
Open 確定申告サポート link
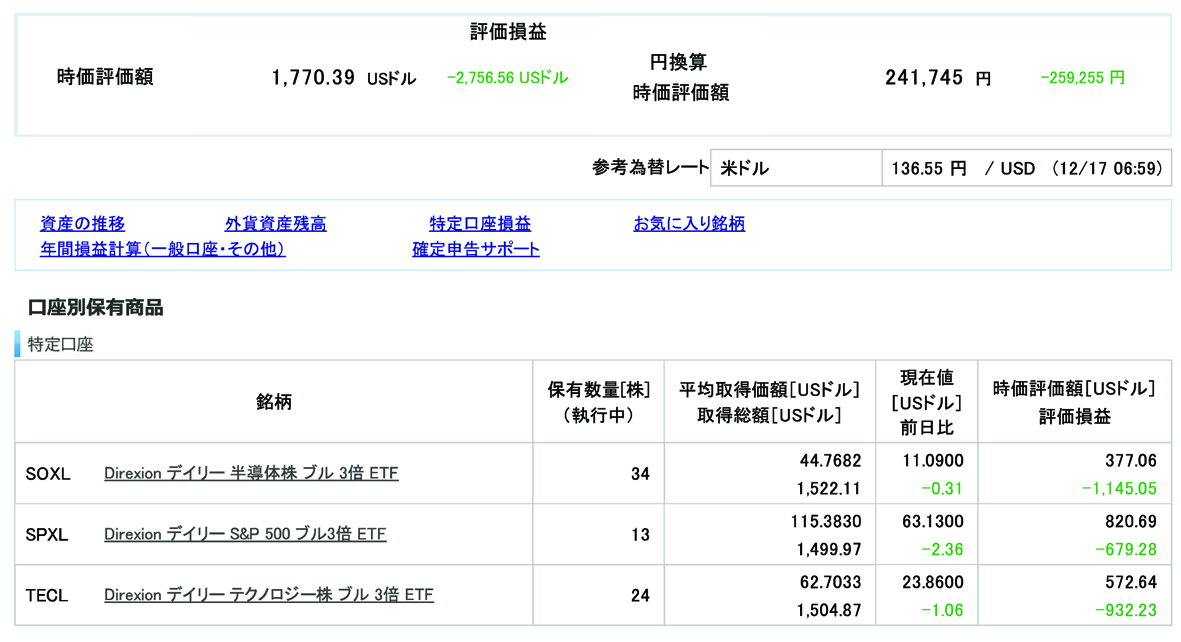coord(476,249)
